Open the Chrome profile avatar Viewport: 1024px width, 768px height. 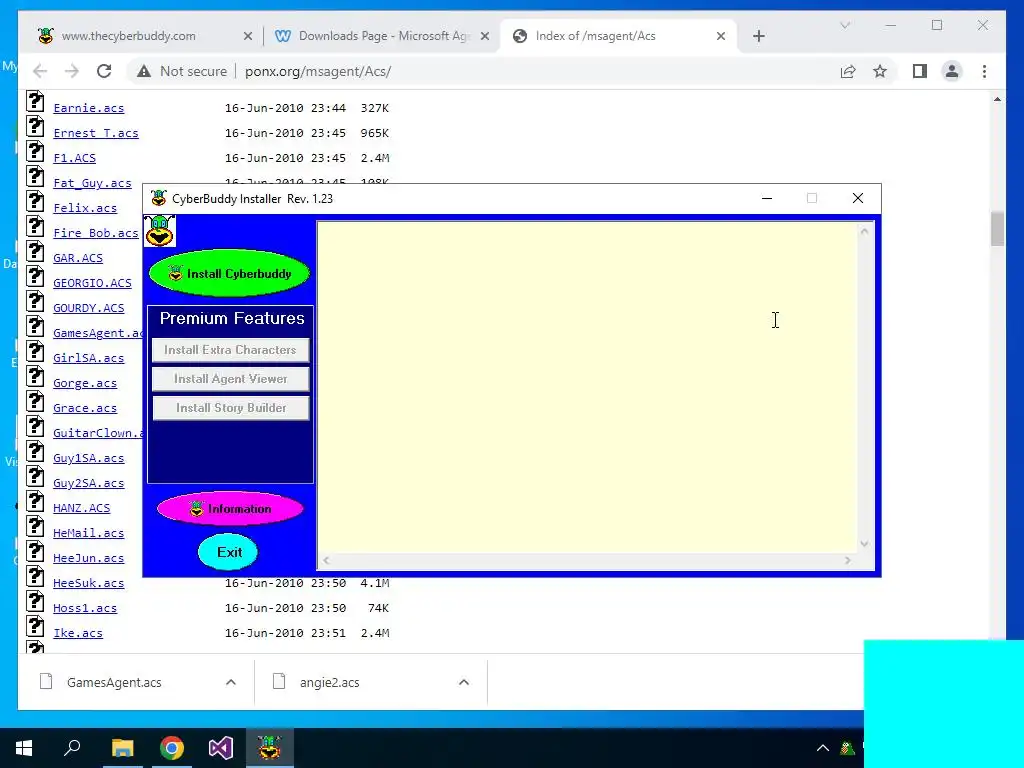click(952, 71)
